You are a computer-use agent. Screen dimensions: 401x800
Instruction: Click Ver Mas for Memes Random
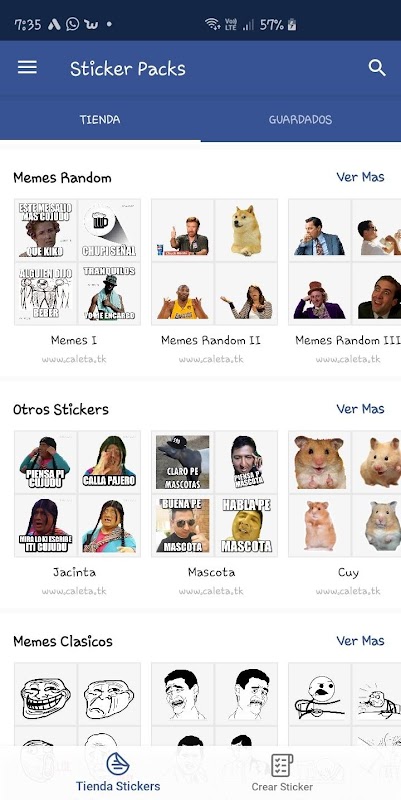click(360, 177)
